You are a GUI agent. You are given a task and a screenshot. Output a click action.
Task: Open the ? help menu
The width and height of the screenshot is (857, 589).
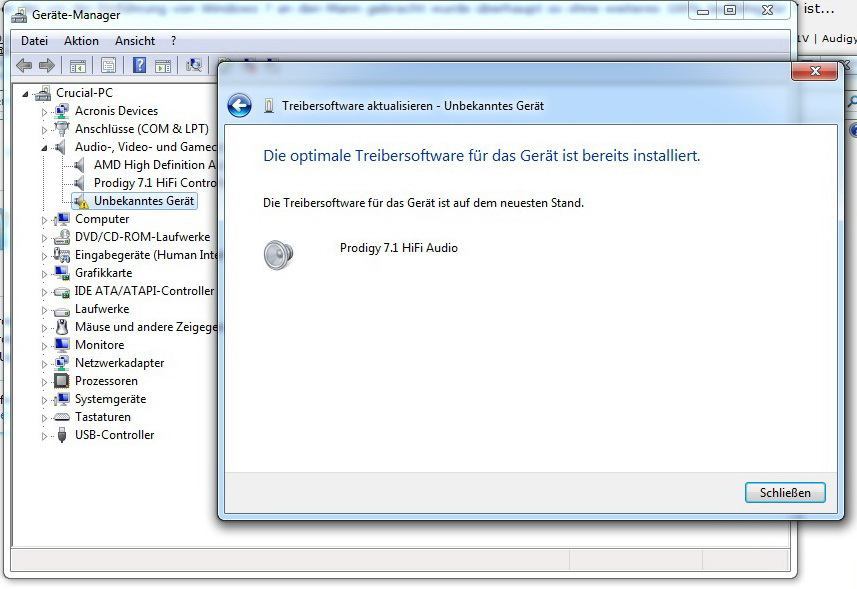coord(173,41)
